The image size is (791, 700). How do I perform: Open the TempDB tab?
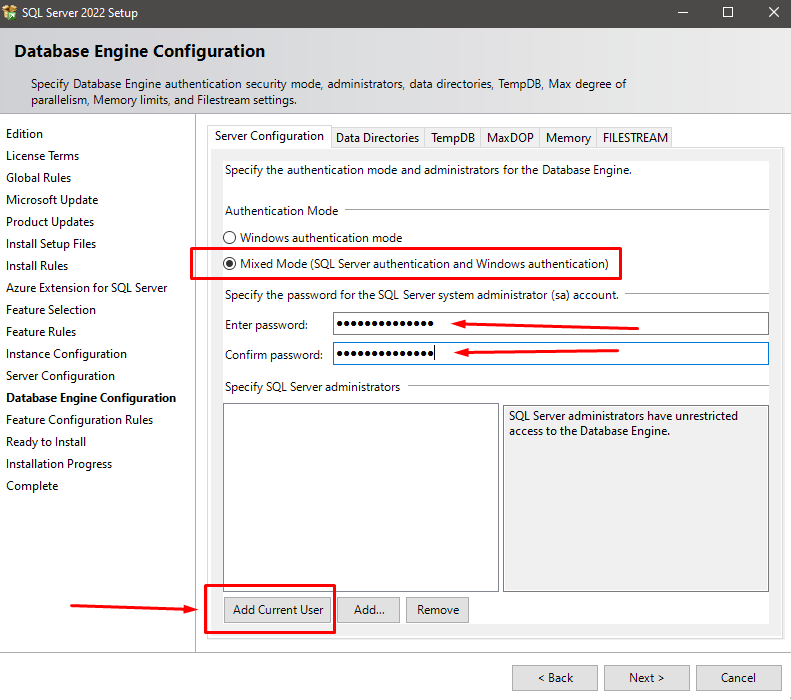tap(453, 138)
